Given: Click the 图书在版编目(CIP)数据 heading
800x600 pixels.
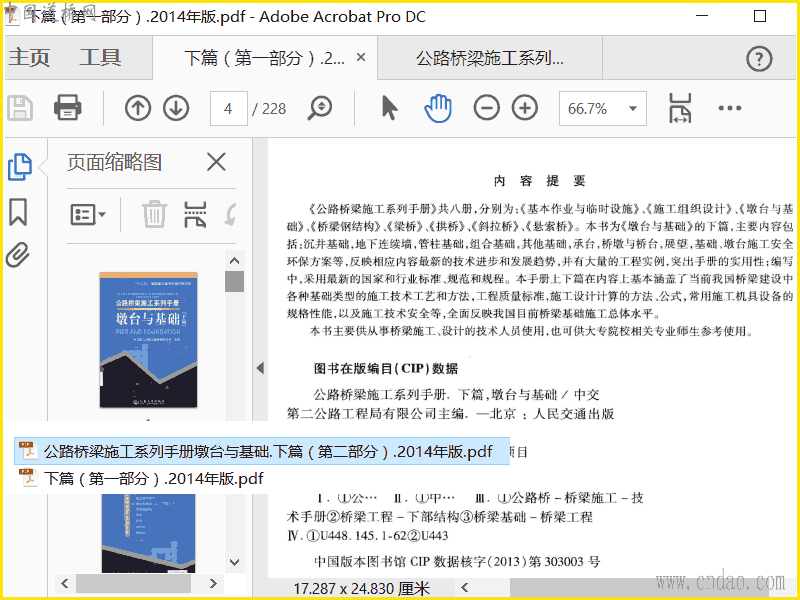Looking at the screenshot, I should pyautogui.click(x=386, y=368).
